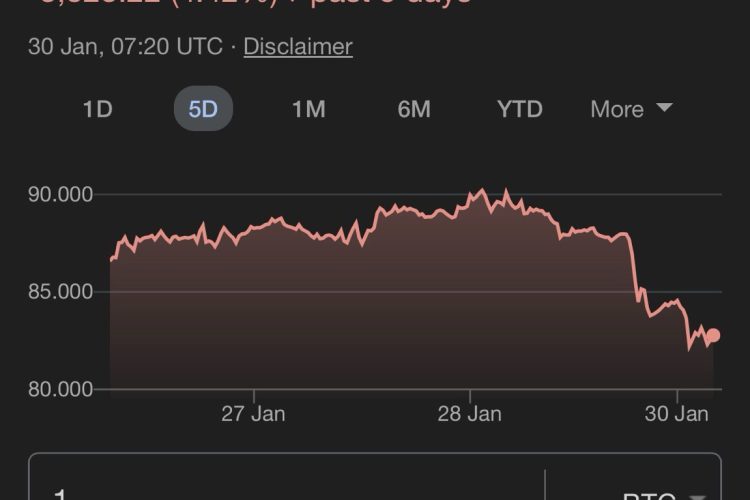Open the BTC currency dropdown
The height and width of the screenshot is (500, 750).
point(650,492)
